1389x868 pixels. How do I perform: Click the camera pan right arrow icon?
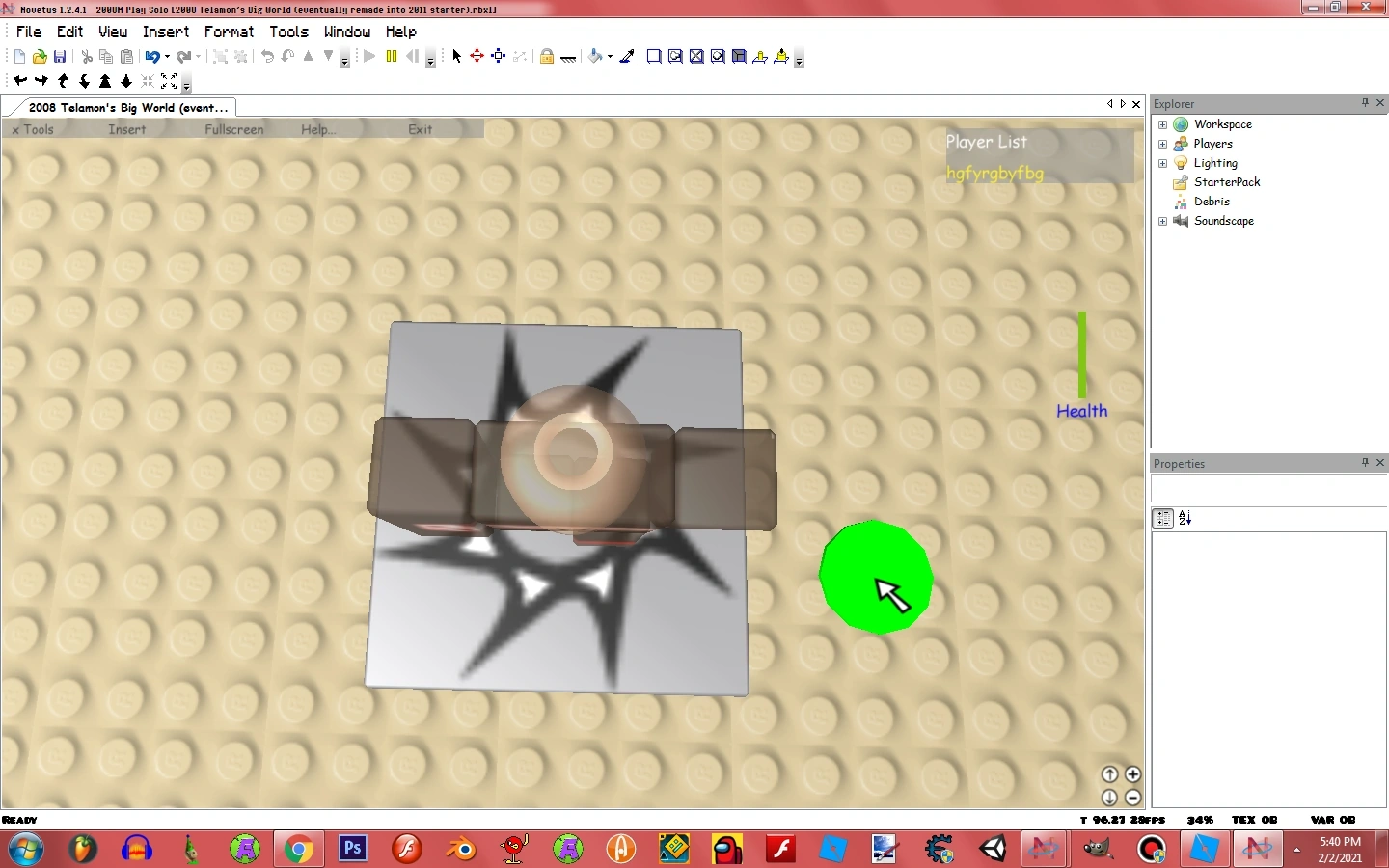coord(41,82)
